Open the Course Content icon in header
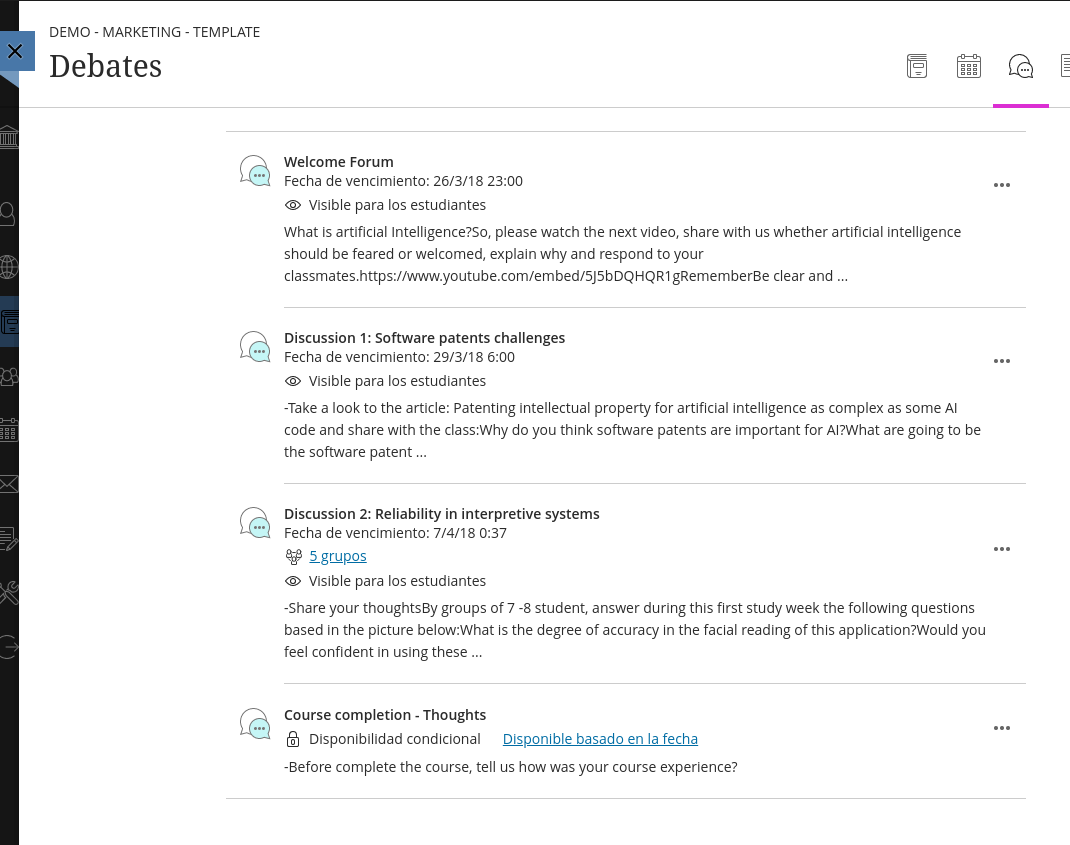The width and height of the screenshot is (1070, 845). (x=917, y=66)
